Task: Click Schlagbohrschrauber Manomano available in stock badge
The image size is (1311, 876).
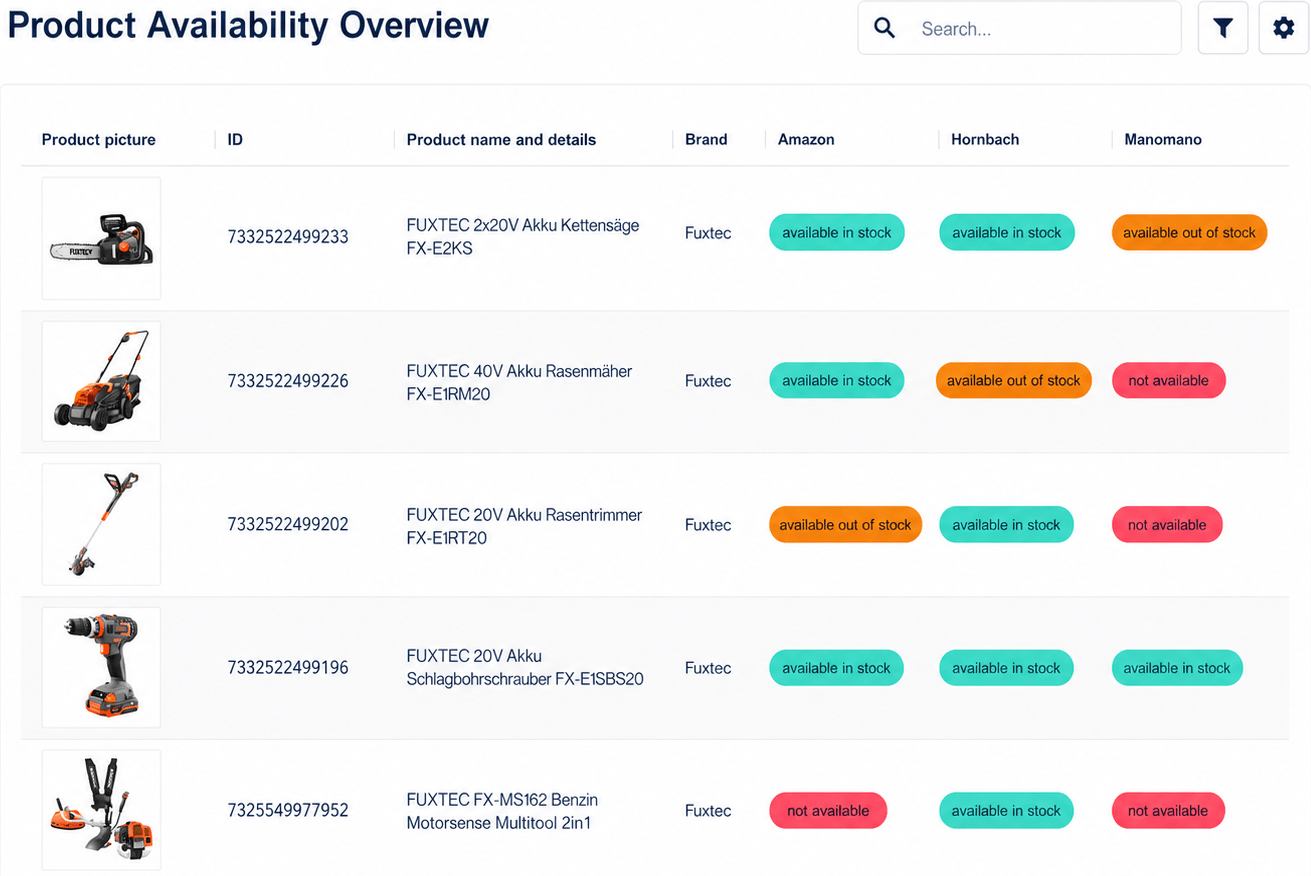Action: [x=1177, y=668]
